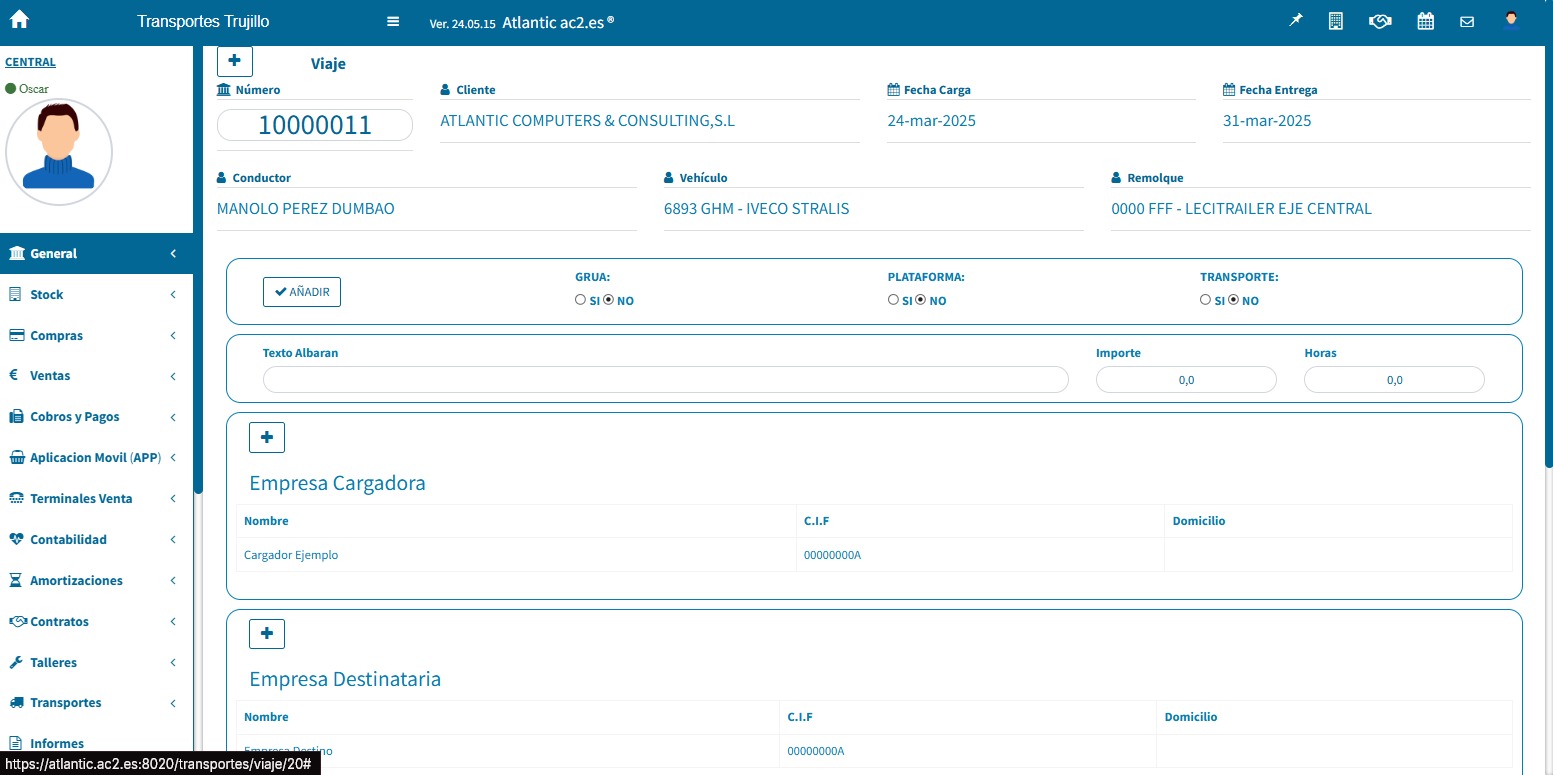1553x775 pixels.
Task: Click plus button above Empresa Cargadora
Action: [x=267, y=437]
